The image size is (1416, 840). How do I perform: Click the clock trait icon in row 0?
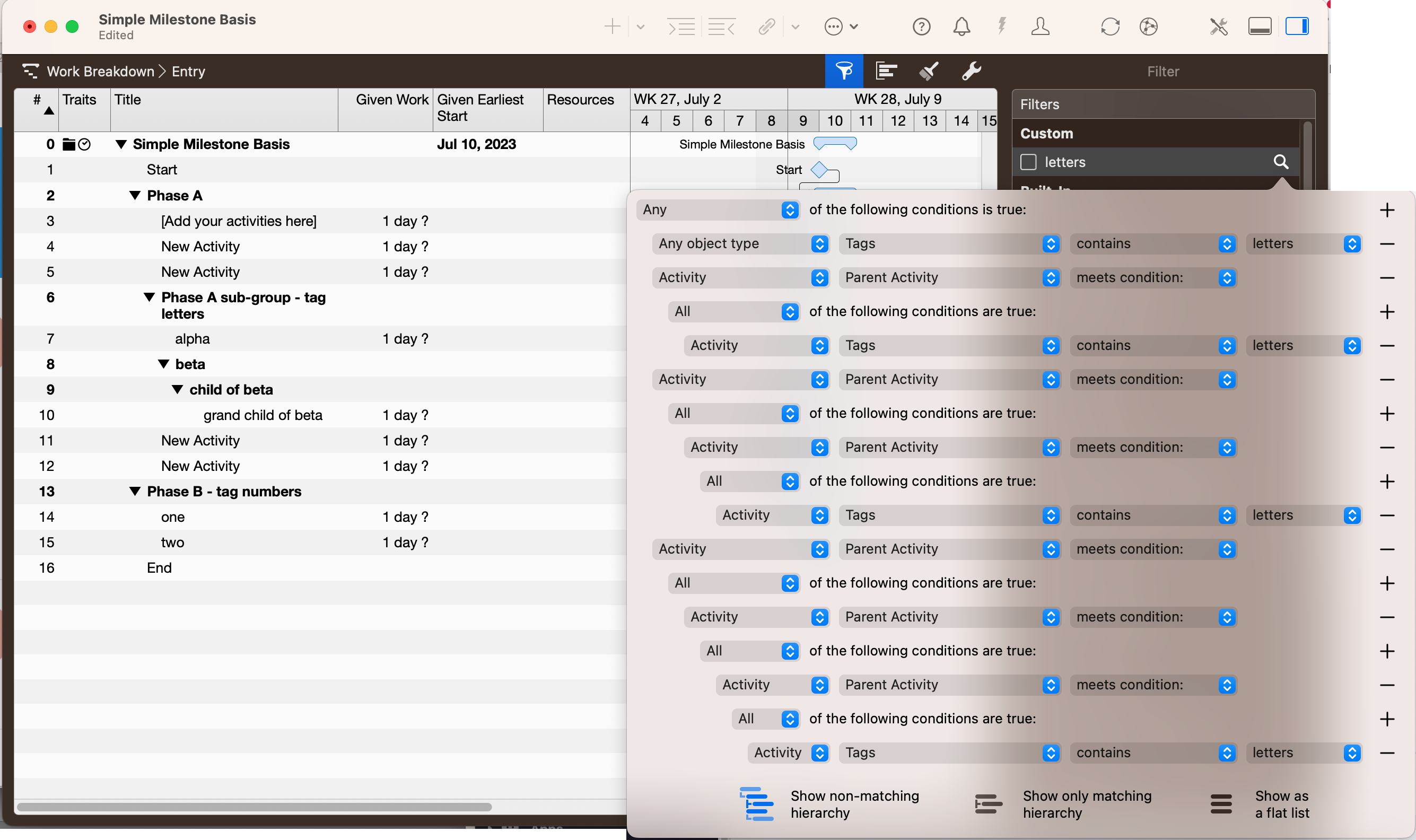84,144
